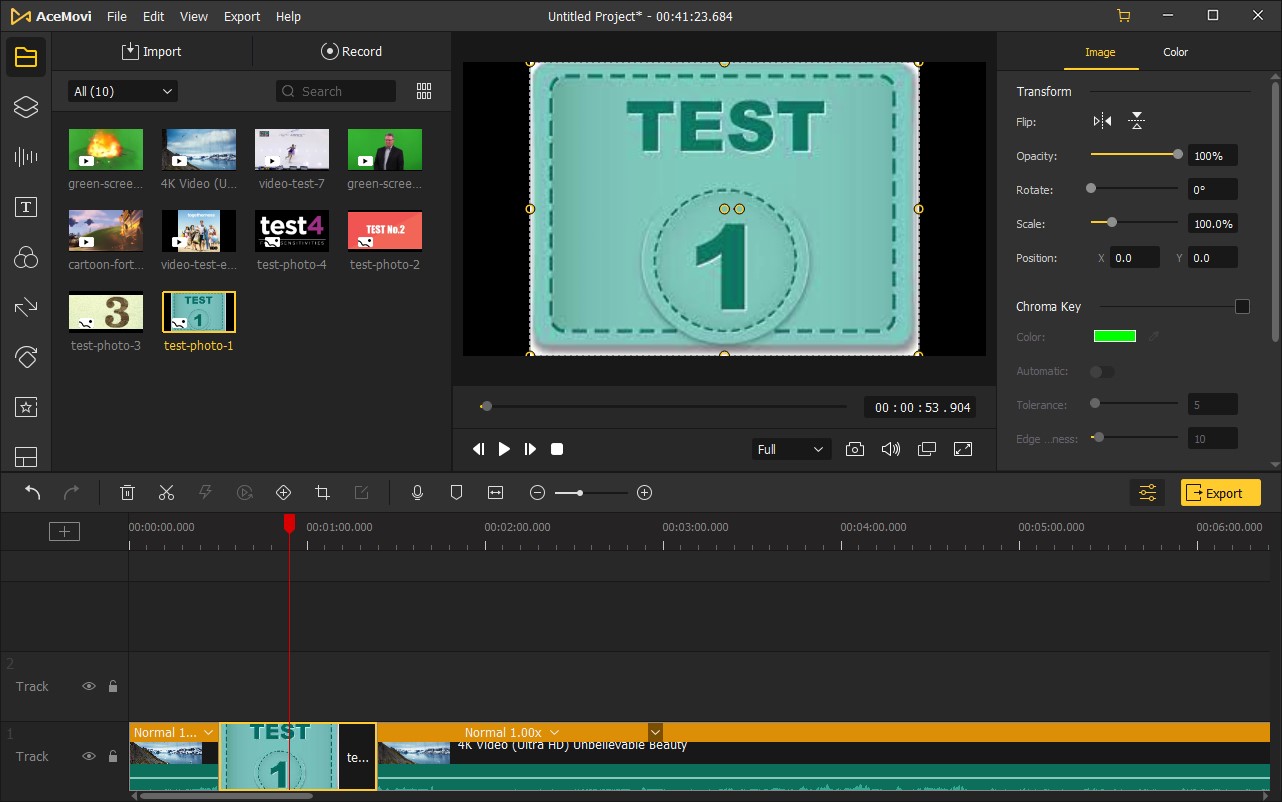Click the voice-over microphone icon

418,493
